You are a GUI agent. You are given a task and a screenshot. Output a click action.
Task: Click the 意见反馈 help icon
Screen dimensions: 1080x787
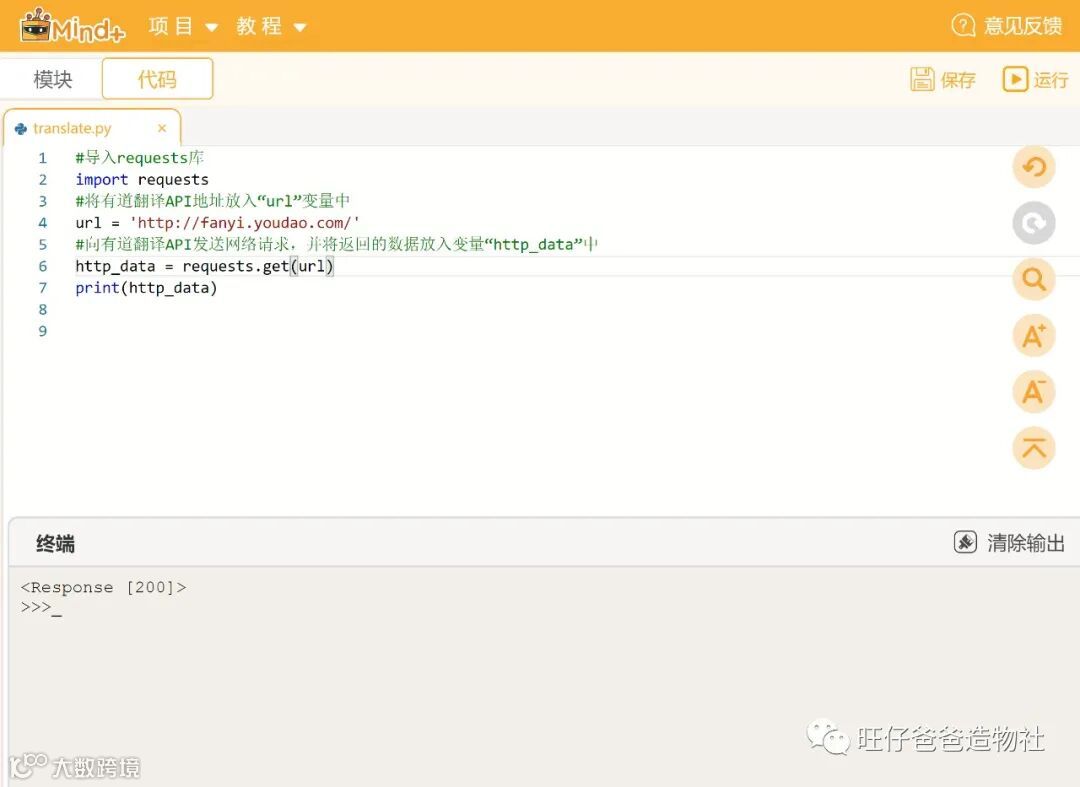pos(963,25)
